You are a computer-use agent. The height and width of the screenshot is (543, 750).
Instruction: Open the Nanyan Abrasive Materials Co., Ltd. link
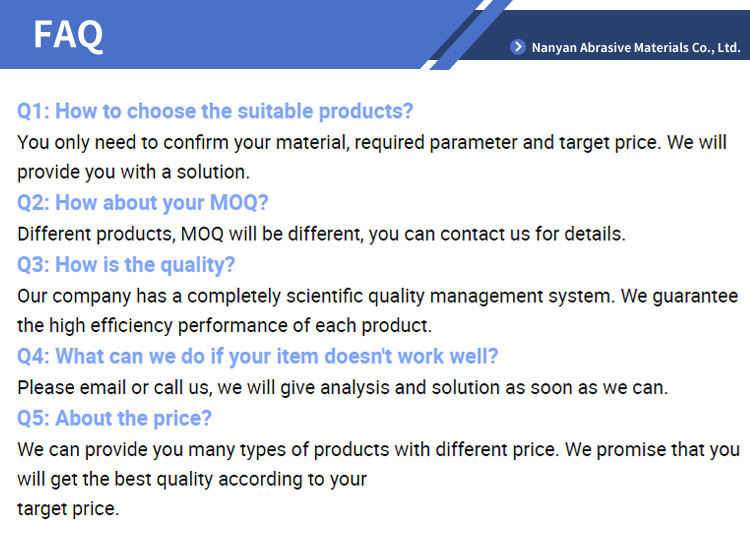pos(636,47)
